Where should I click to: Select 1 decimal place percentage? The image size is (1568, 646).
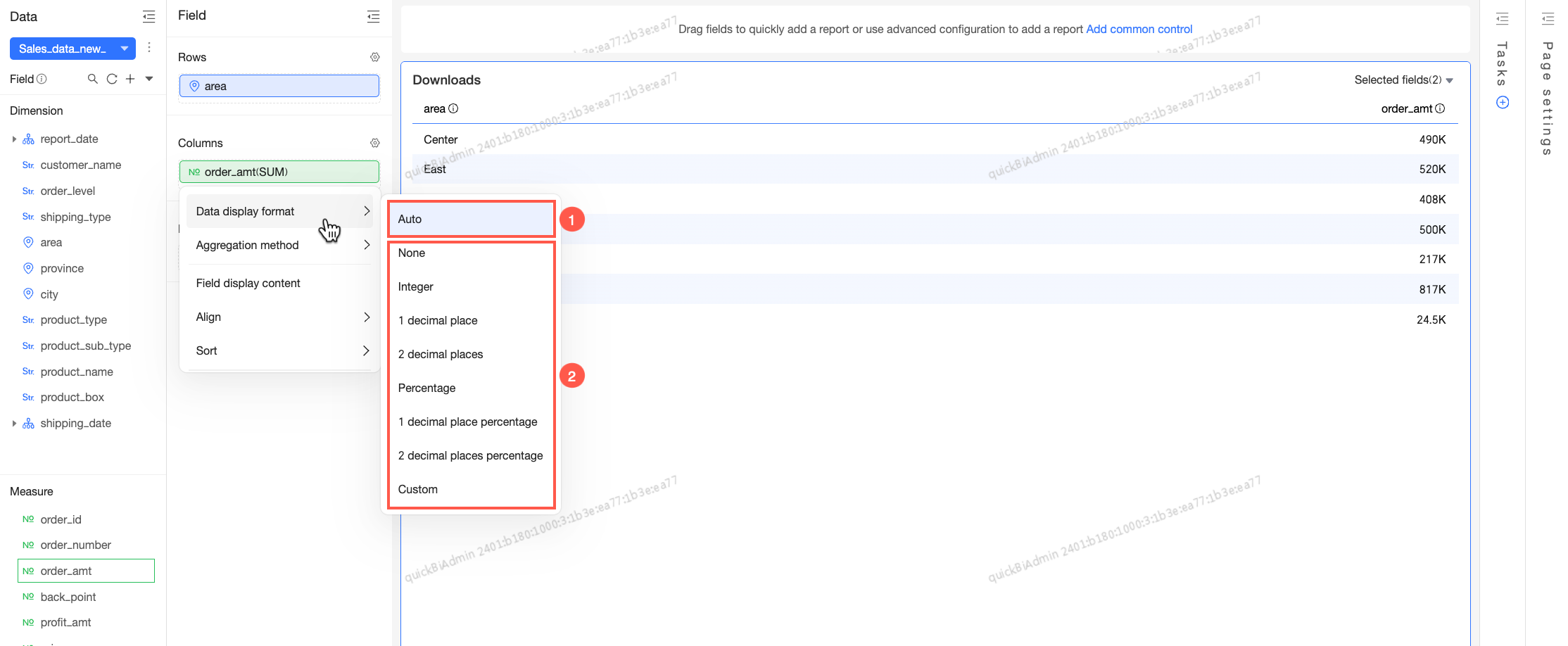471,422
